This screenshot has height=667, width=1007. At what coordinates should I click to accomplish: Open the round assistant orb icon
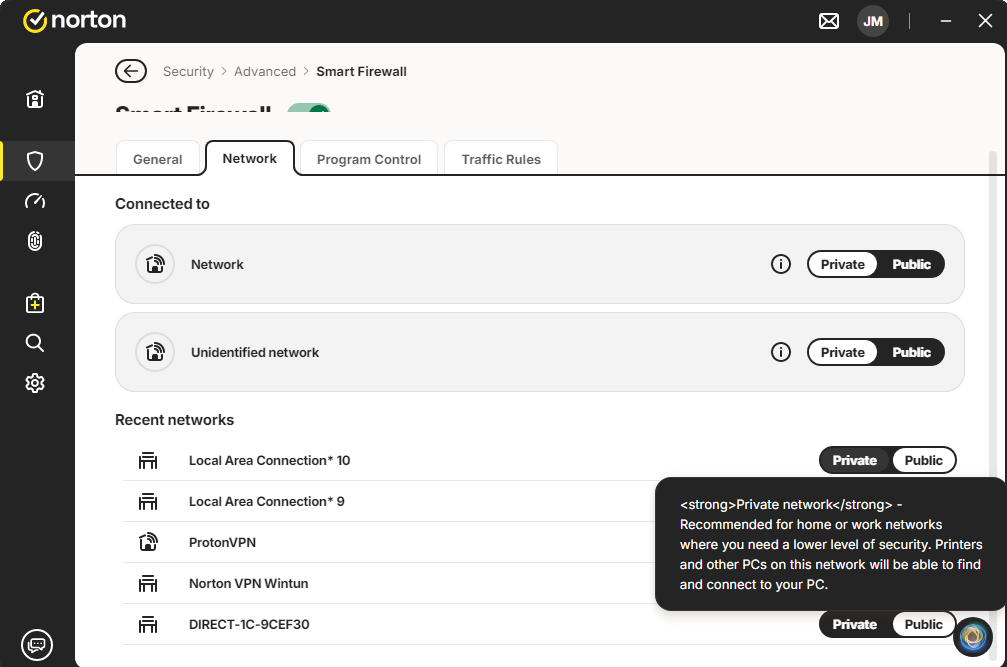point(973,637)
